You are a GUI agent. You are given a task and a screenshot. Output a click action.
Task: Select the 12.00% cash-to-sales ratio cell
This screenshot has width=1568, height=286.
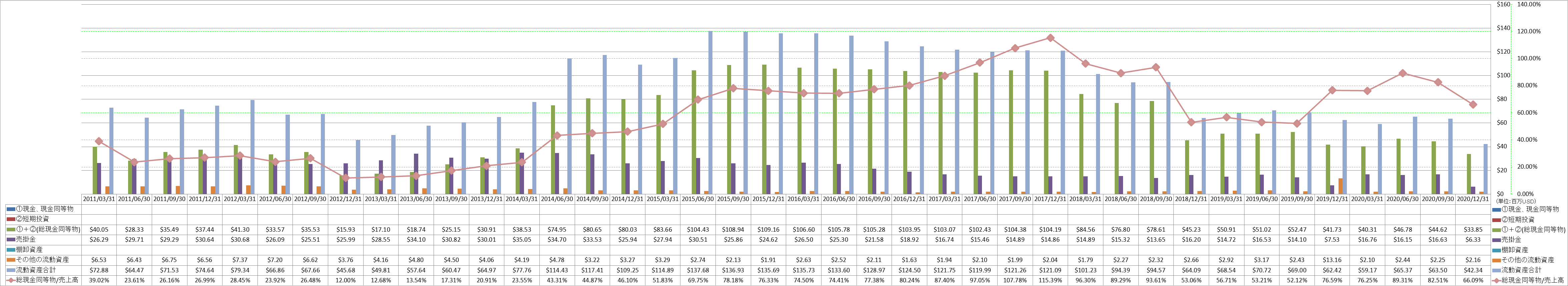[346, 280]
